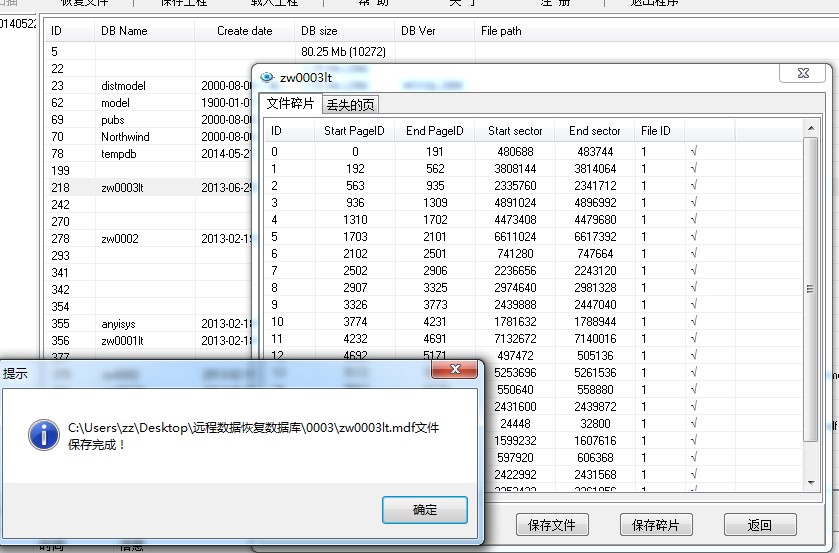
Task: Click the Start sector column header
Action: pos(515,131)
